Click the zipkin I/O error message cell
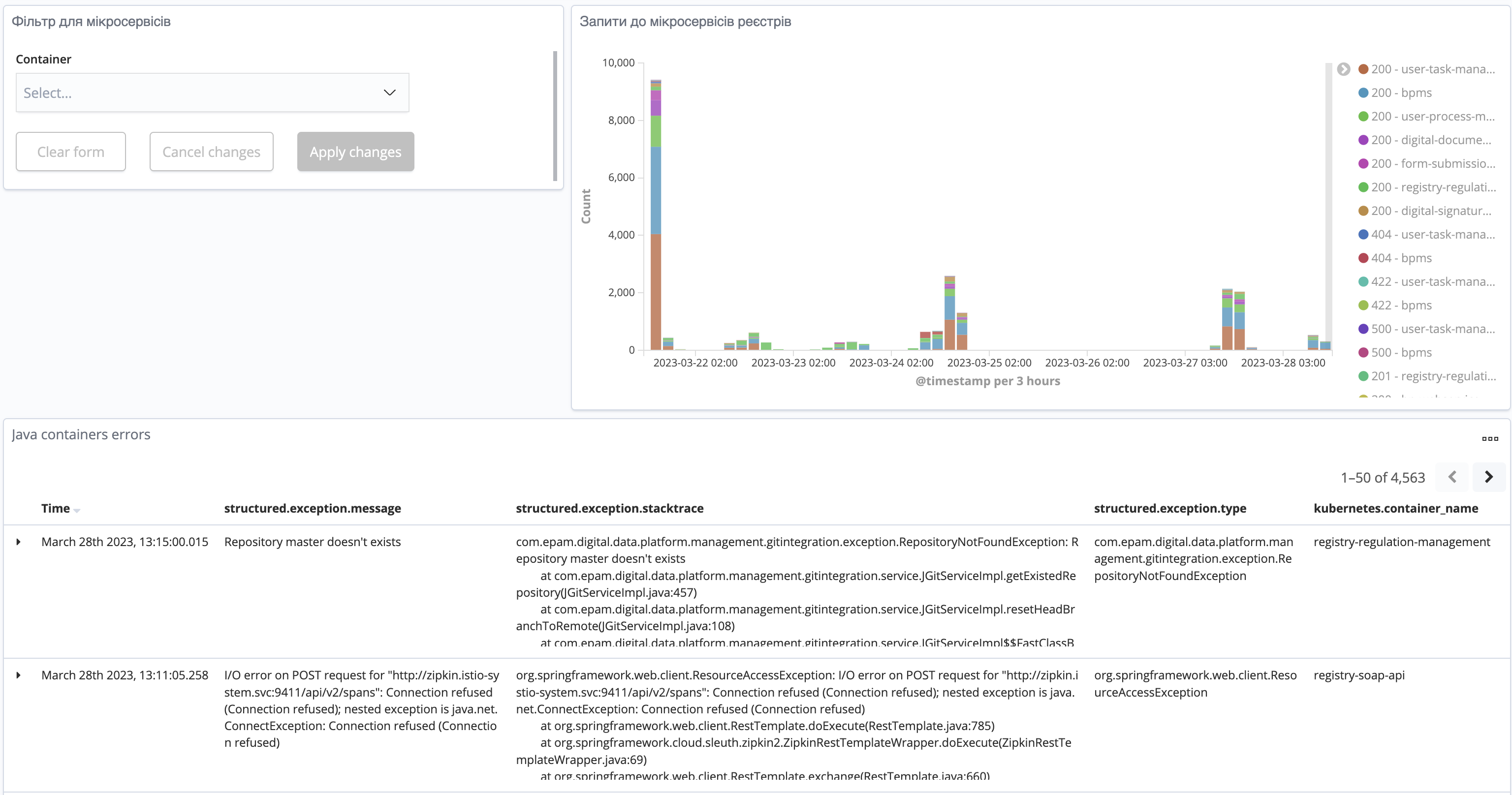Viewport: 1512px width, 795px height. point(362,709)
